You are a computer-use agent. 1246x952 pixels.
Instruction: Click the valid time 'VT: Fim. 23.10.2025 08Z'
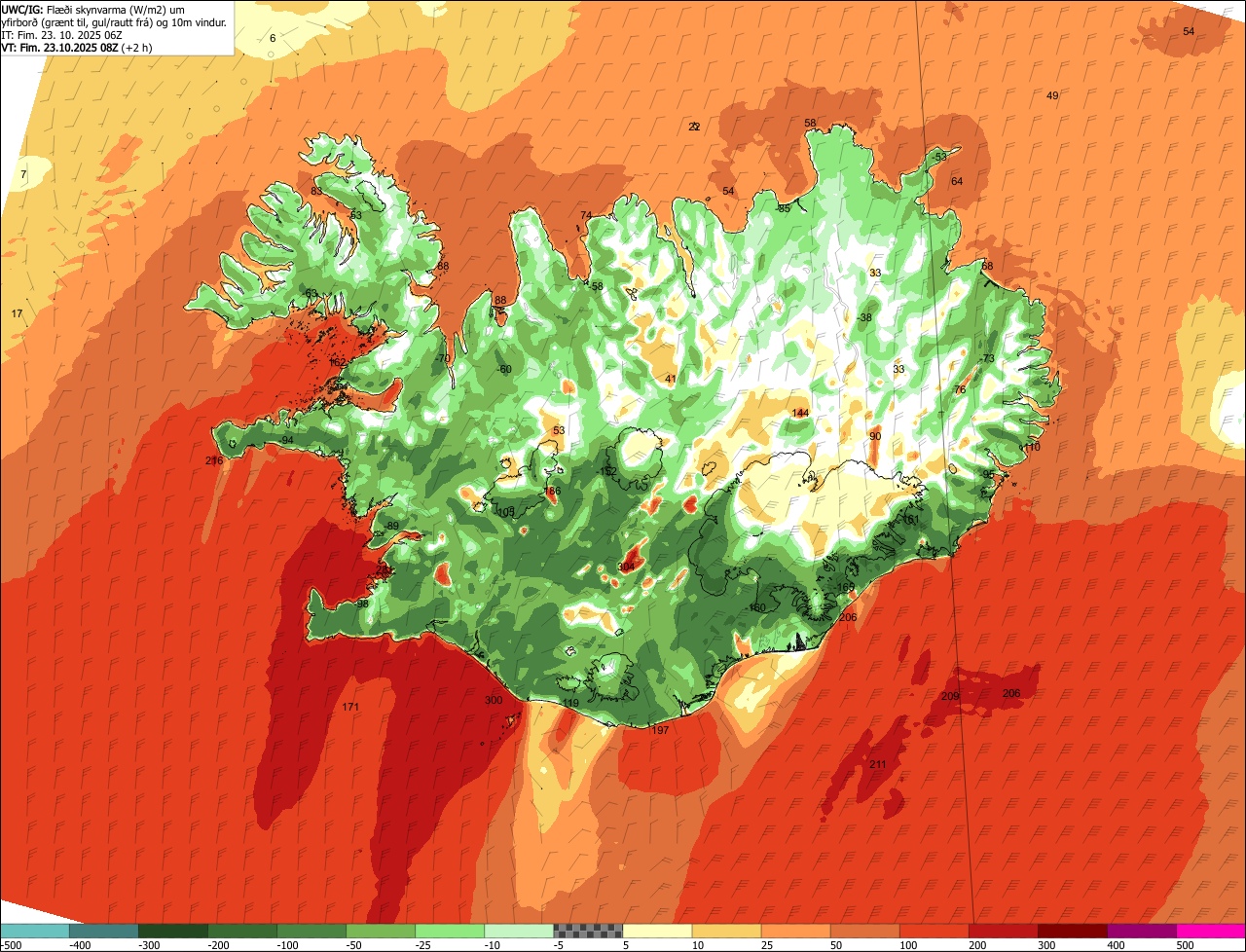(x=59, y=47)
